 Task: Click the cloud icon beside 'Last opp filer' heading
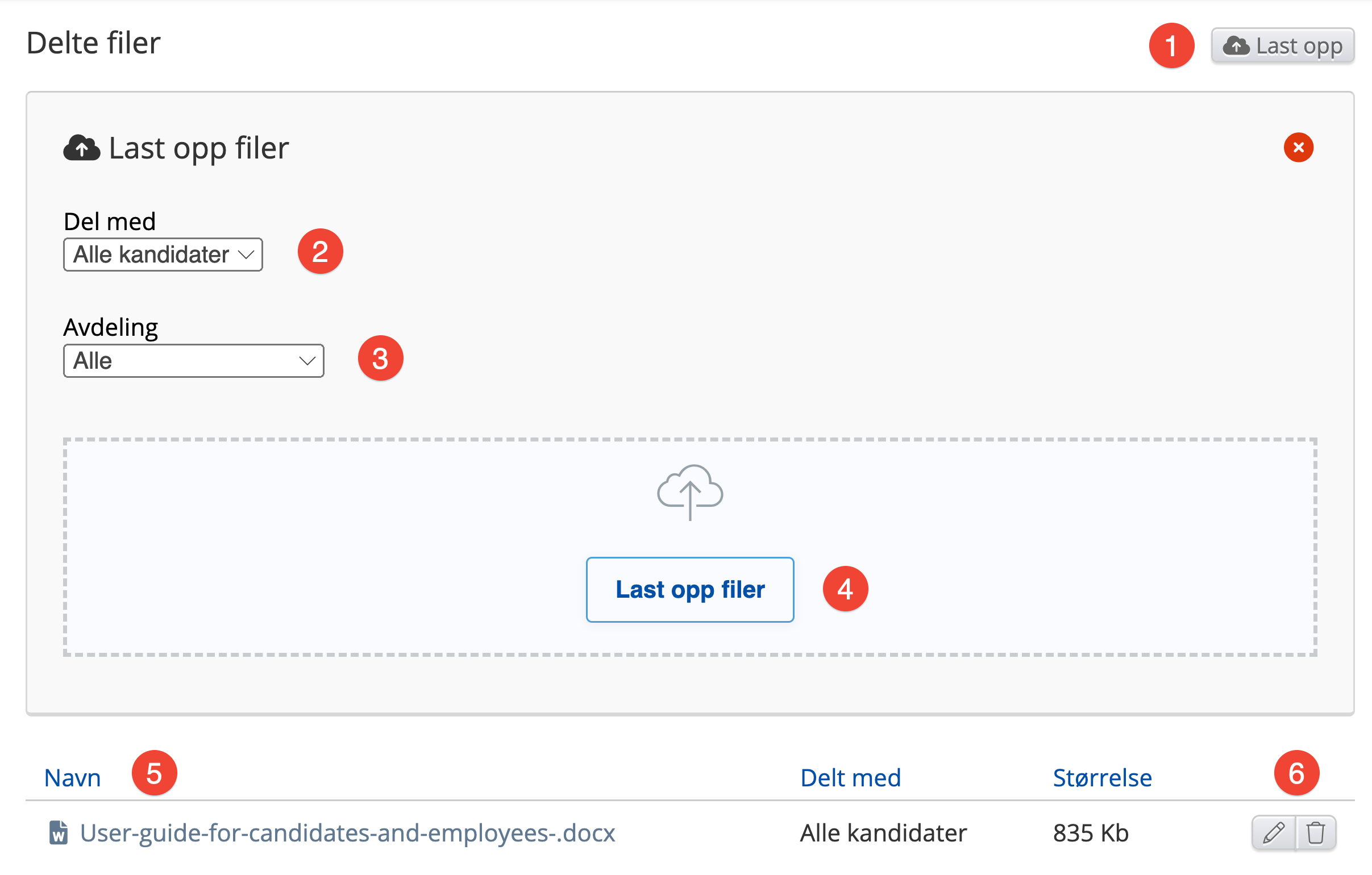81,148
